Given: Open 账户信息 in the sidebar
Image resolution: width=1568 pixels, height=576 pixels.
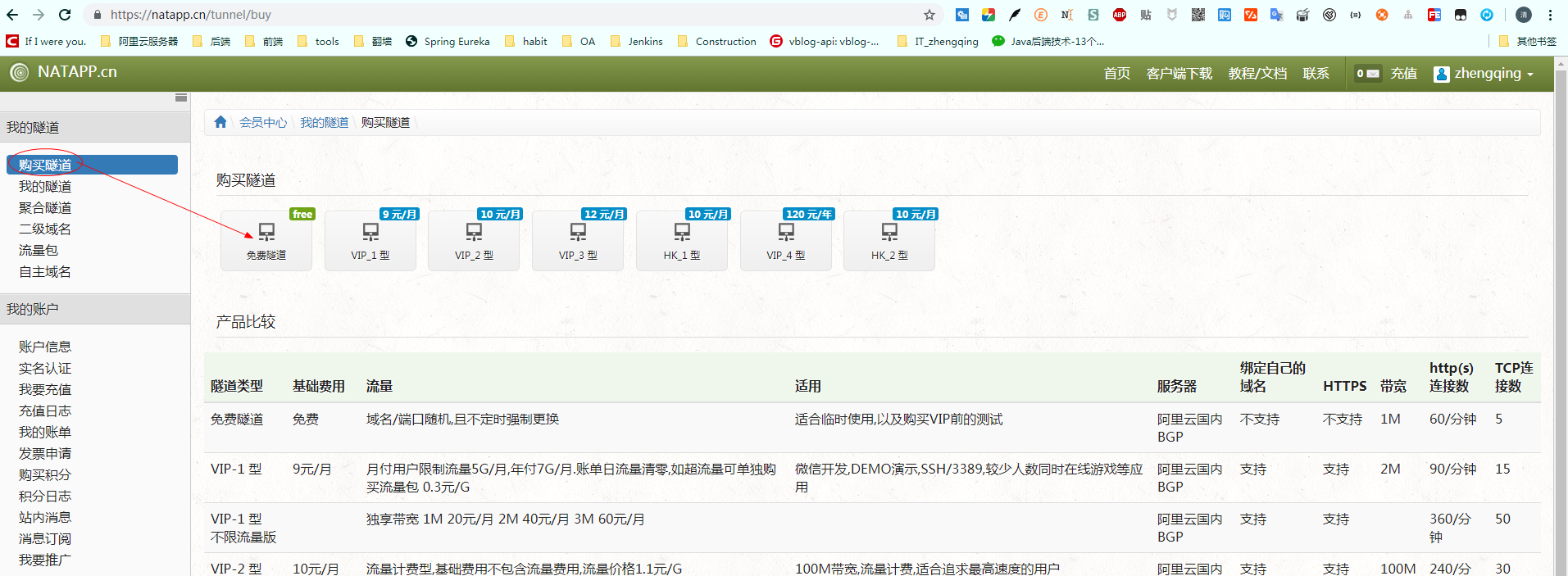Looking at the screenshot, I should (45, 347).
